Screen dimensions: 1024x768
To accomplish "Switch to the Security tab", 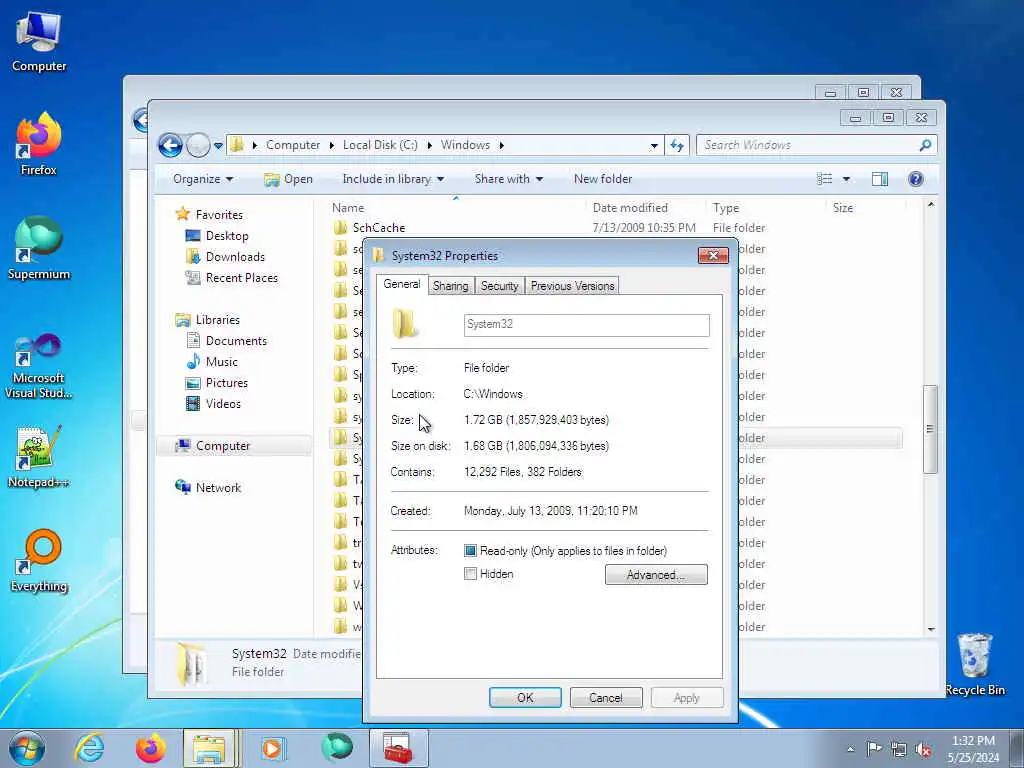I will [x=500, y=286].
